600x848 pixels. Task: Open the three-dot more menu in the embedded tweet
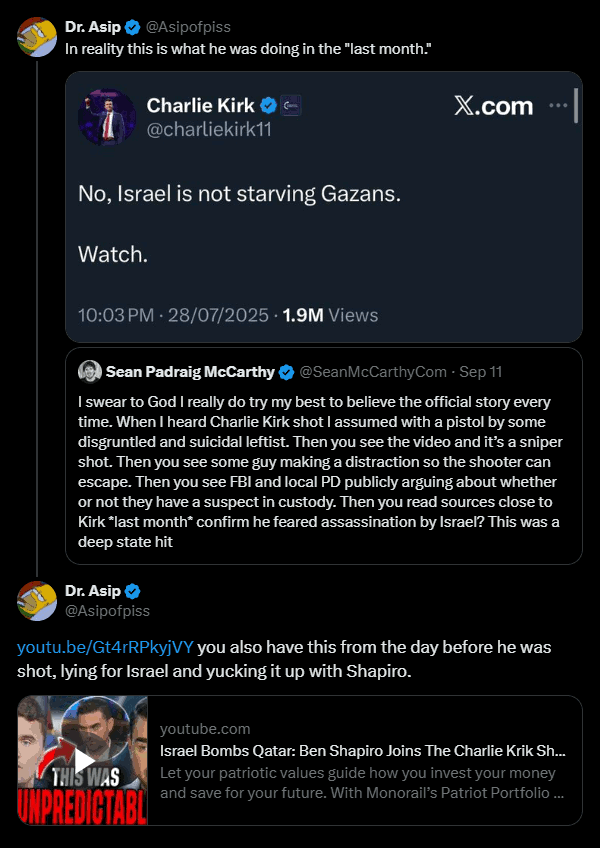click(558, 105)
